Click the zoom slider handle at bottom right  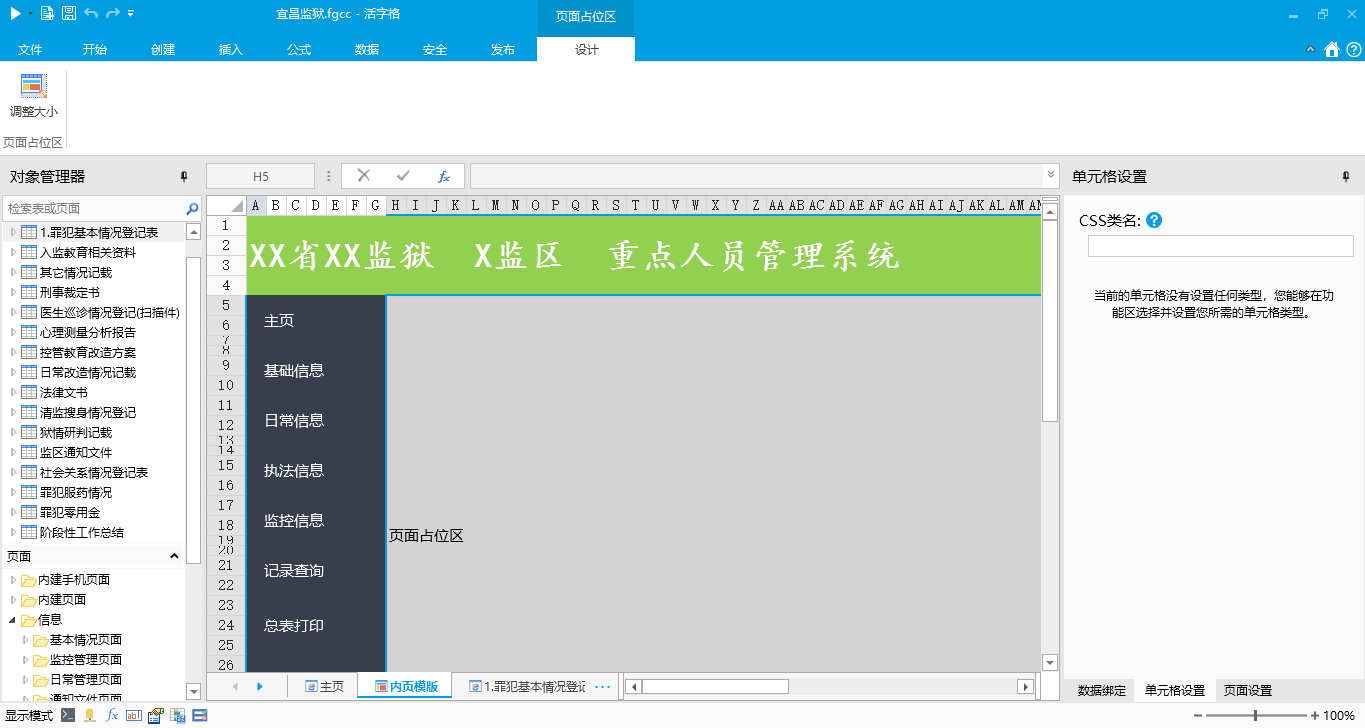[1255, 715]
